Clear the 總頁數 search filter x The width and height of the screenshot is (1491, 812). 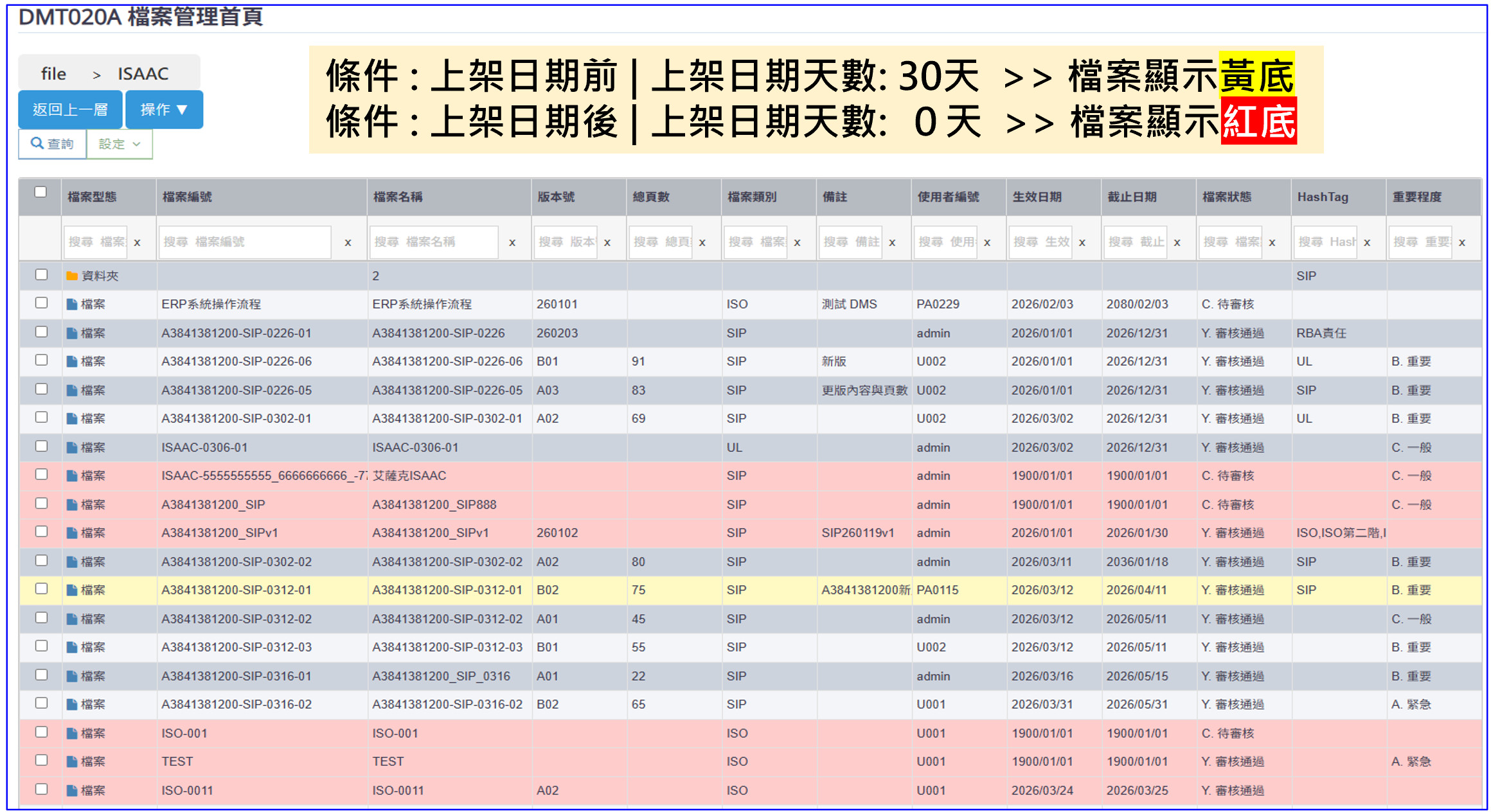702,243
